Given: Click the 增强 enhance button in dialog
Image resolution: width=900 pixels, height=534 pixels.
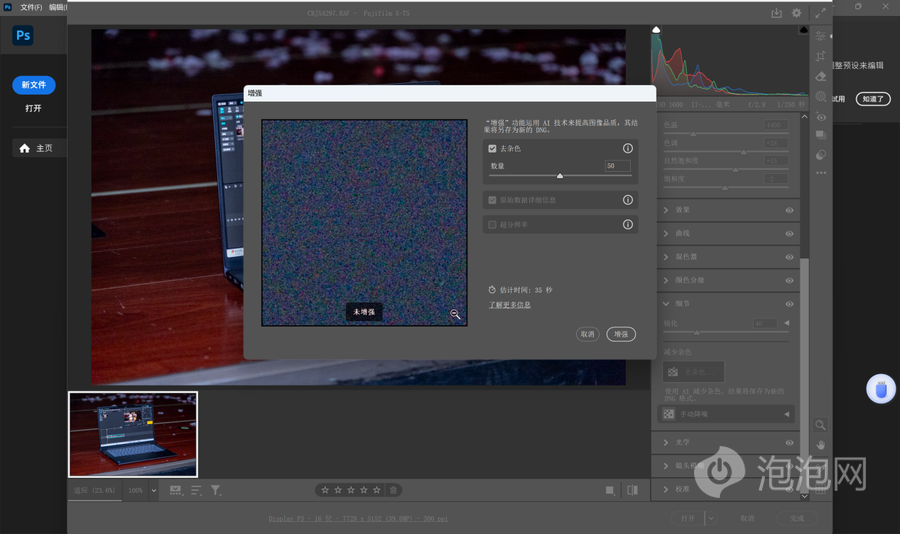Looking at the screenshot, I should click(x=621, y=334).
